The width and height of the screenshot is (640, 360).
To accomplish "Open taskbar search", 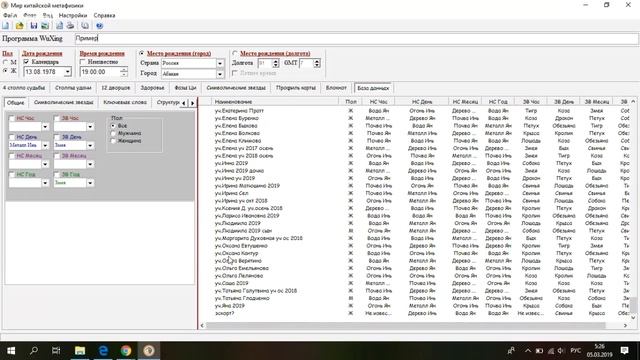I will 34,351.
